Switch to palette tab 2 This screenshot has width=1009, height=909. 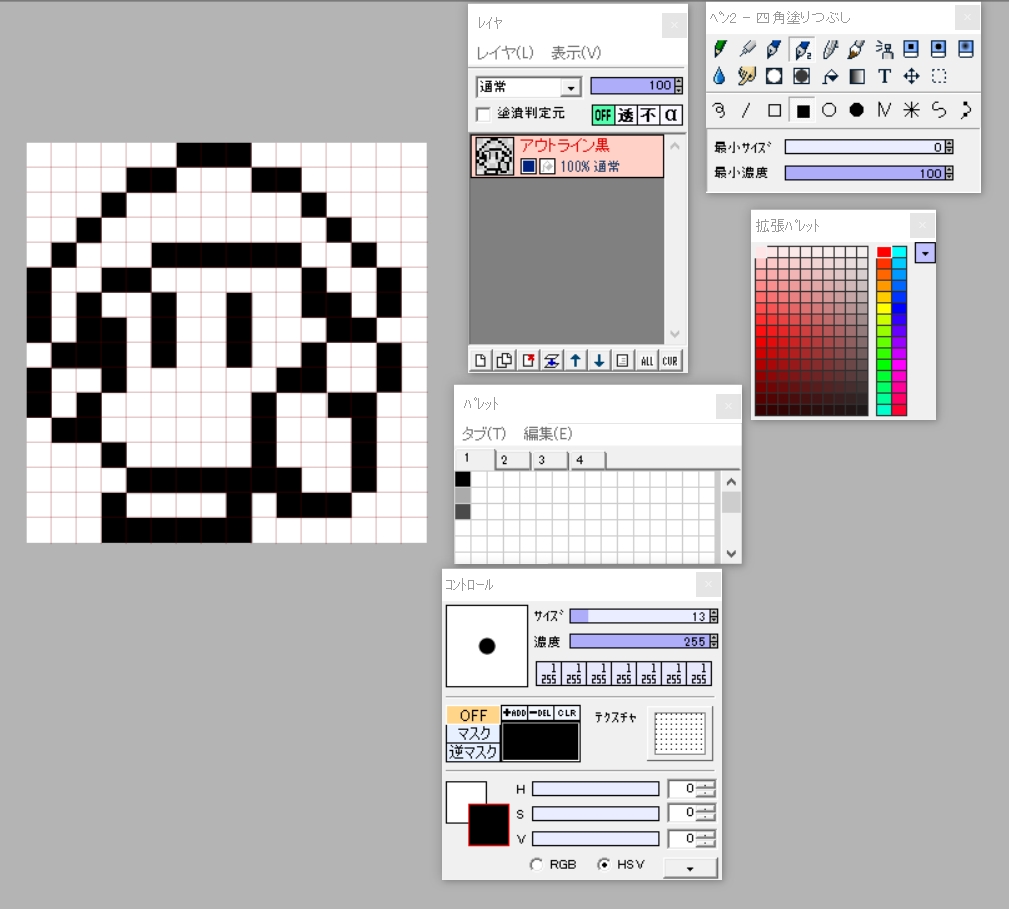click(512, 460)
